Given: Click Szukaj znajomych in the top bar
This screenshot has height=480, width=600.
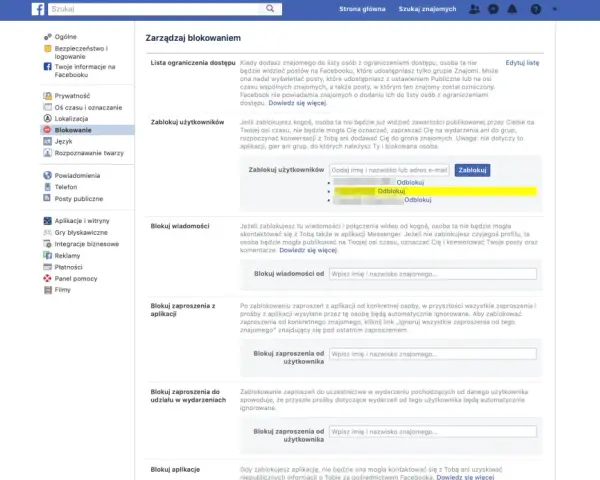Looking at the screenshot, I should click(427, 9).
